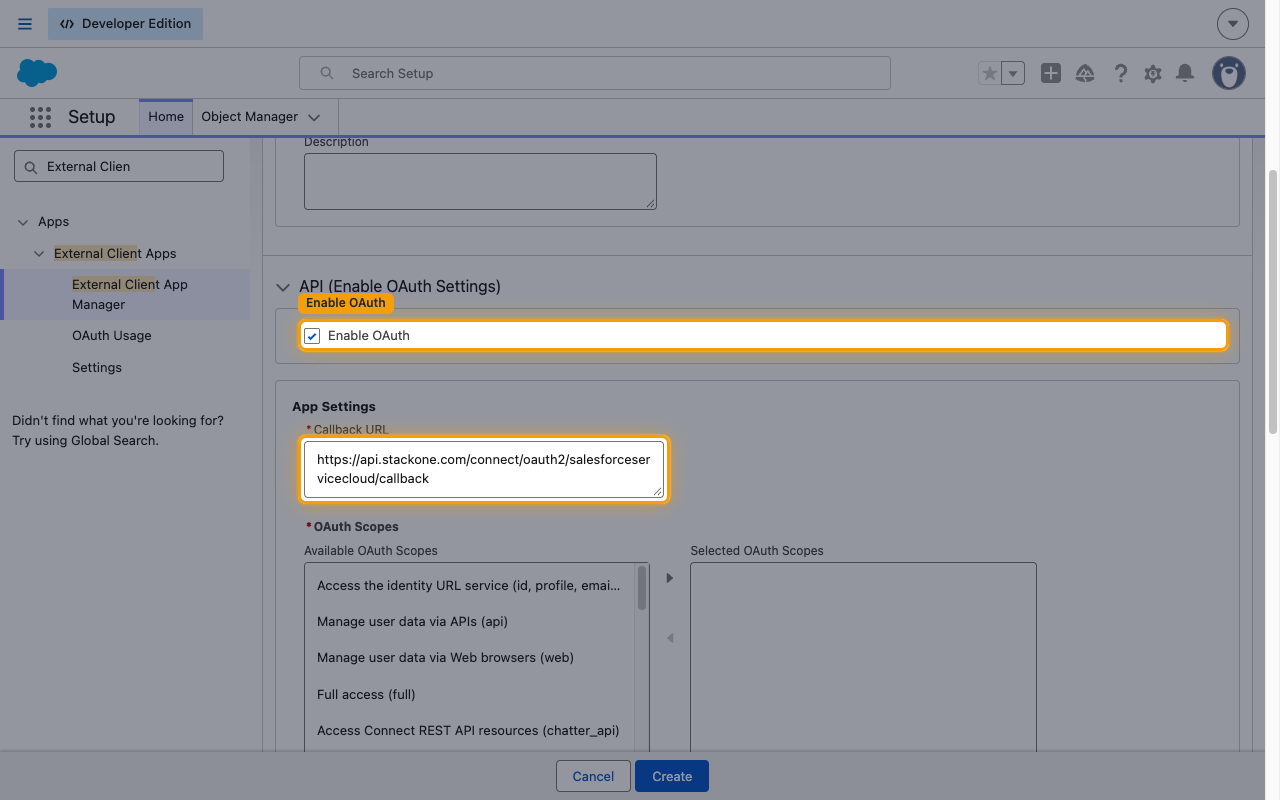The height and width of the screenshot is (800, 1280).
Task: Collapse the Apps tree node
Action: coord(23,222)
